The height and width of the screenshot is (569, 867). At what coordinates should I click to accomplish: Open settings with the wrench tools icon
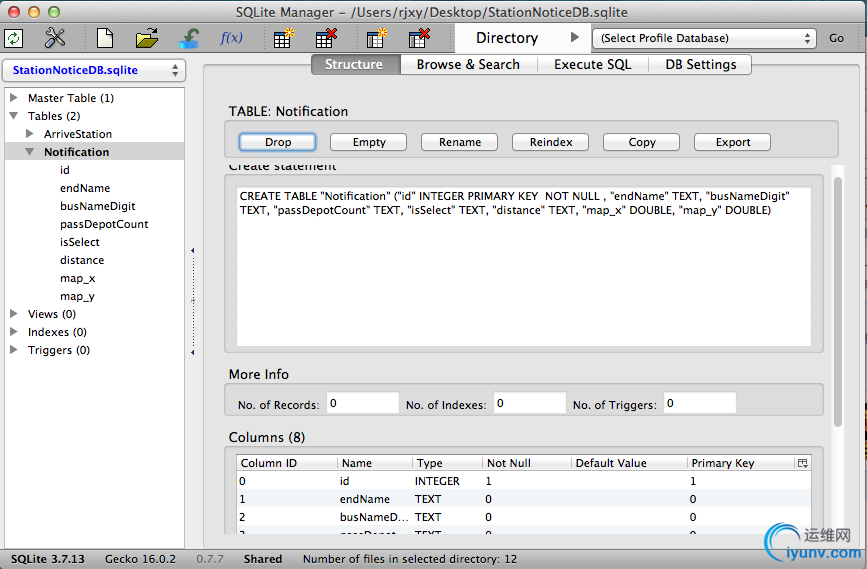[x=55, y=38]
